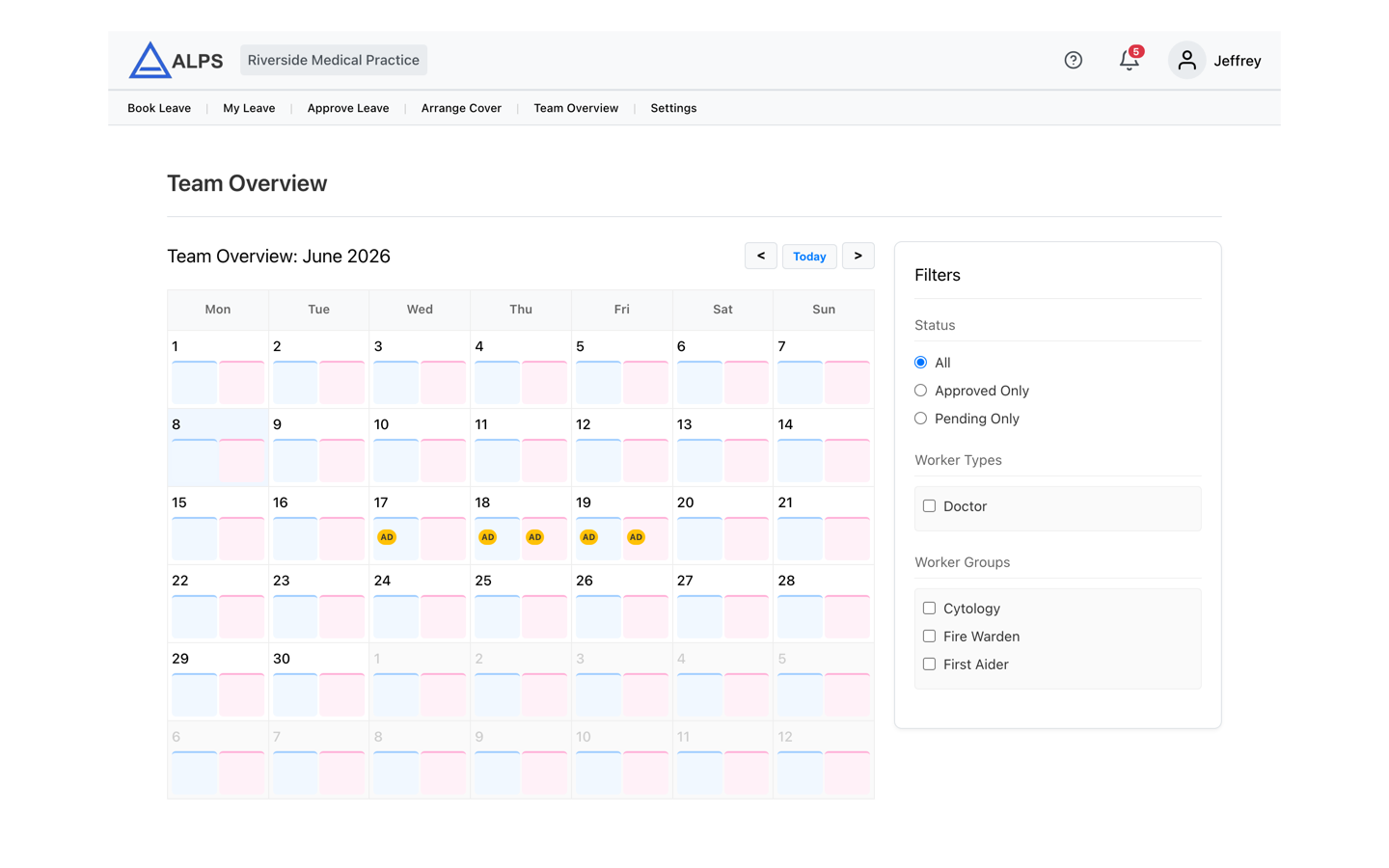The height and width of the screenshot is (868, 1389).
Task: Select the June 24 day cell
Action: click(420, 604)
